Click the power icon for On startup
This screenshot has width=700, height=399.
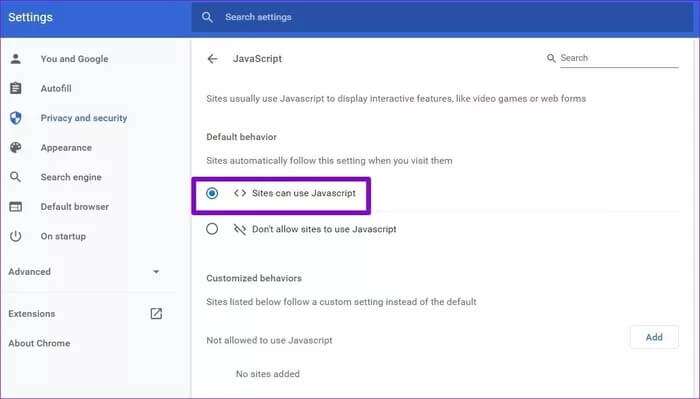tap(16, 236)
